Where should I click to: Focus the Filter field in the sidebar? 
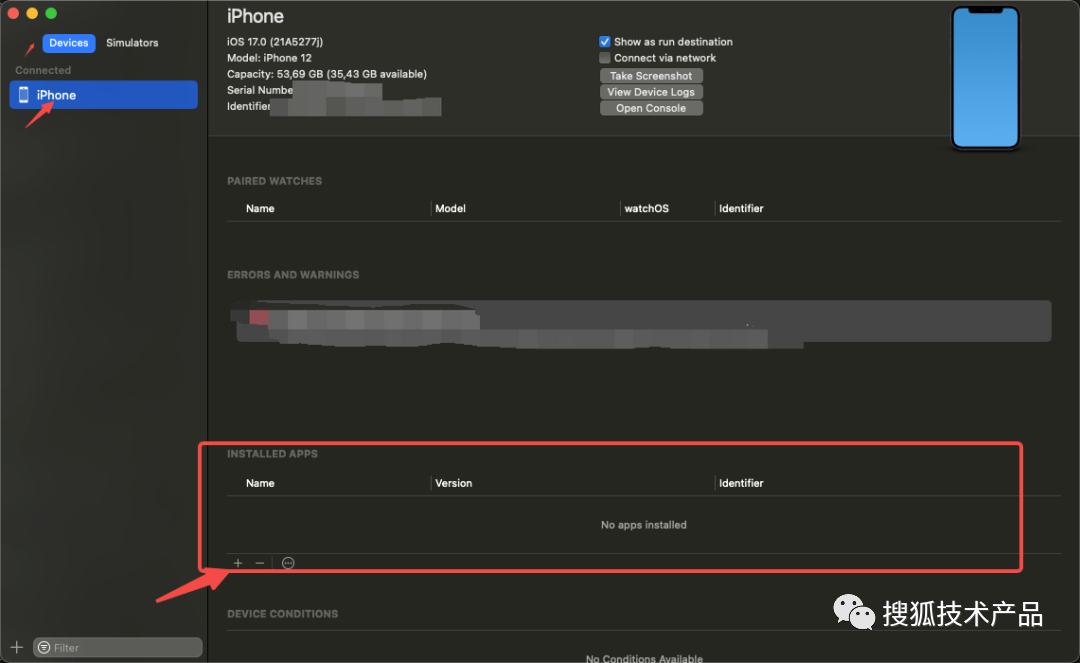click(118, 647)
